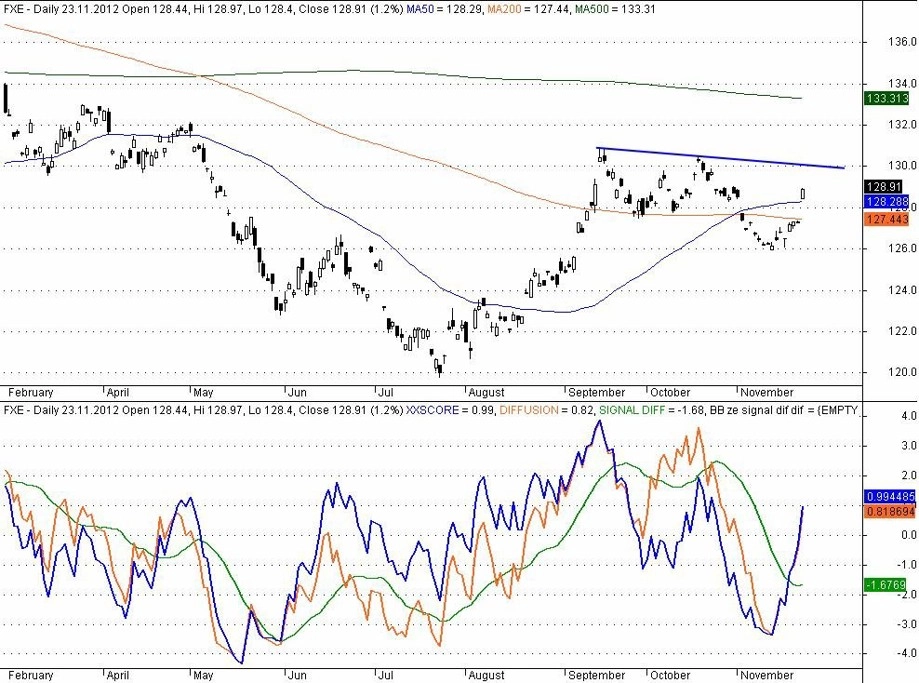
Task: Select the orange 127.443 MA200 value tag
Action: [887, 219]
